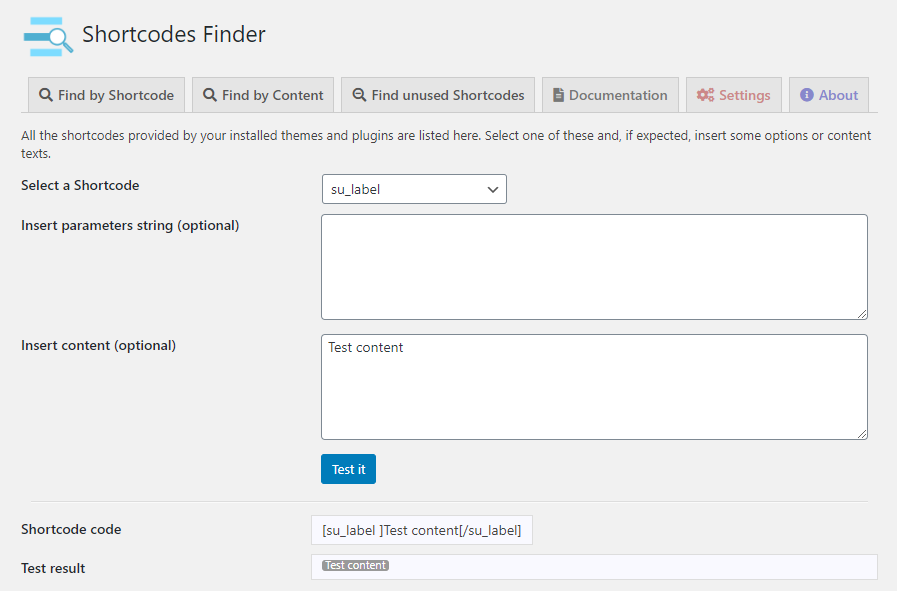Click the Insert content (optional) label

[98, 346]
